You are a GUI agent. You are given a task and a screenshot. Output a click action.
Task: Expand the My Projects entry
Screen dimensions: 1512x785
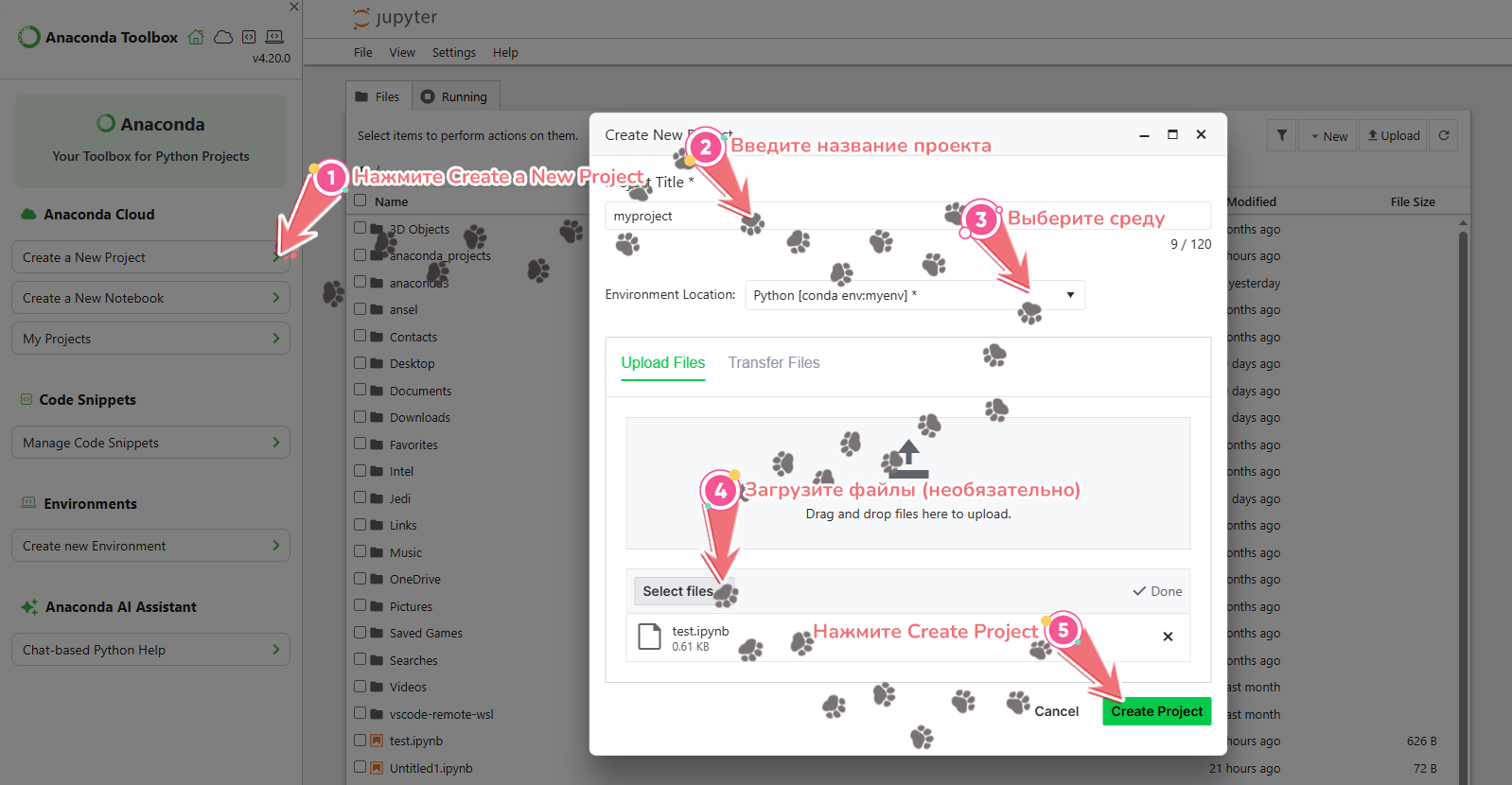[x=150, y=339]
